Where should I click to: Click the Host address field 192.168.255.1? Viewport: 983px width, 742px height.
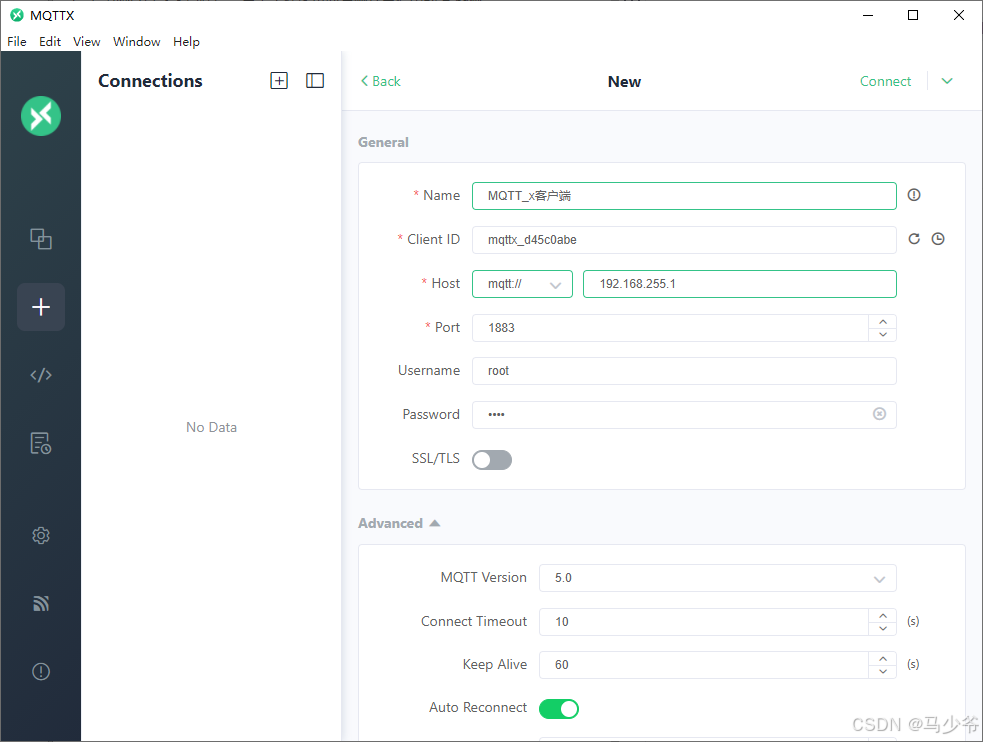(x=740, y=284)
